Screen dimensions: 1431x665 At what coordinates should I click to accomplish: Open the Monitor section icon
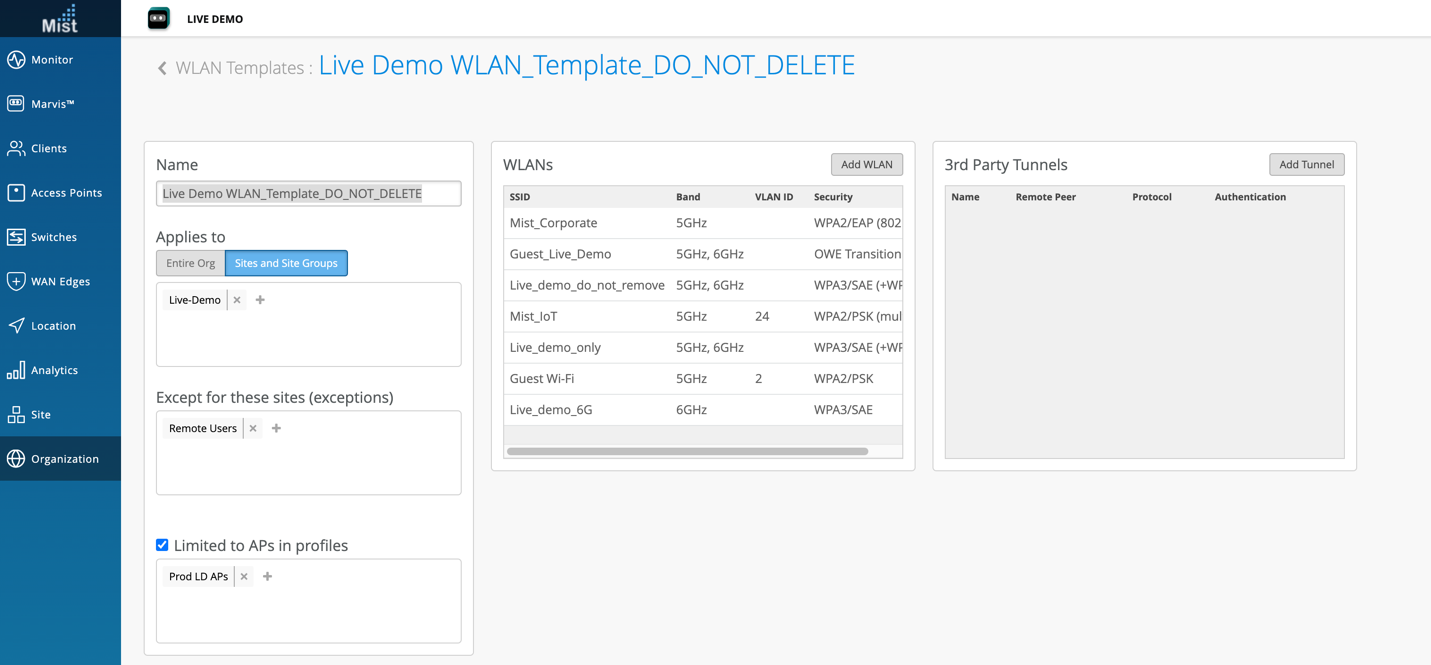point(16,60)
